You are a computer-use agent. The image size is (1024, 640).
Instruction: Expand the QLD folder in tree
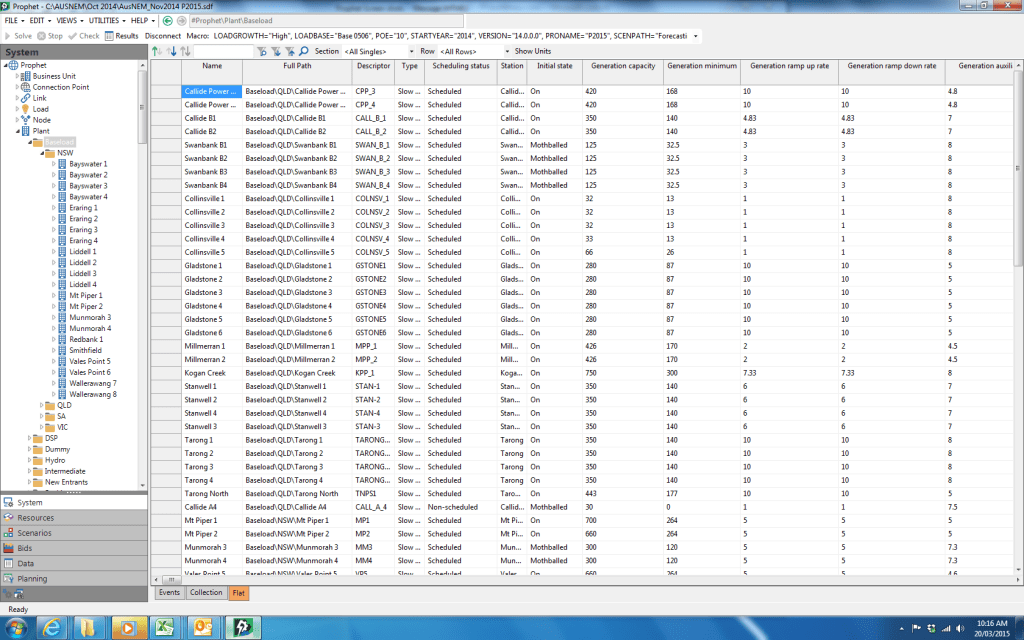pyautogui.click(x=64, y=405)
